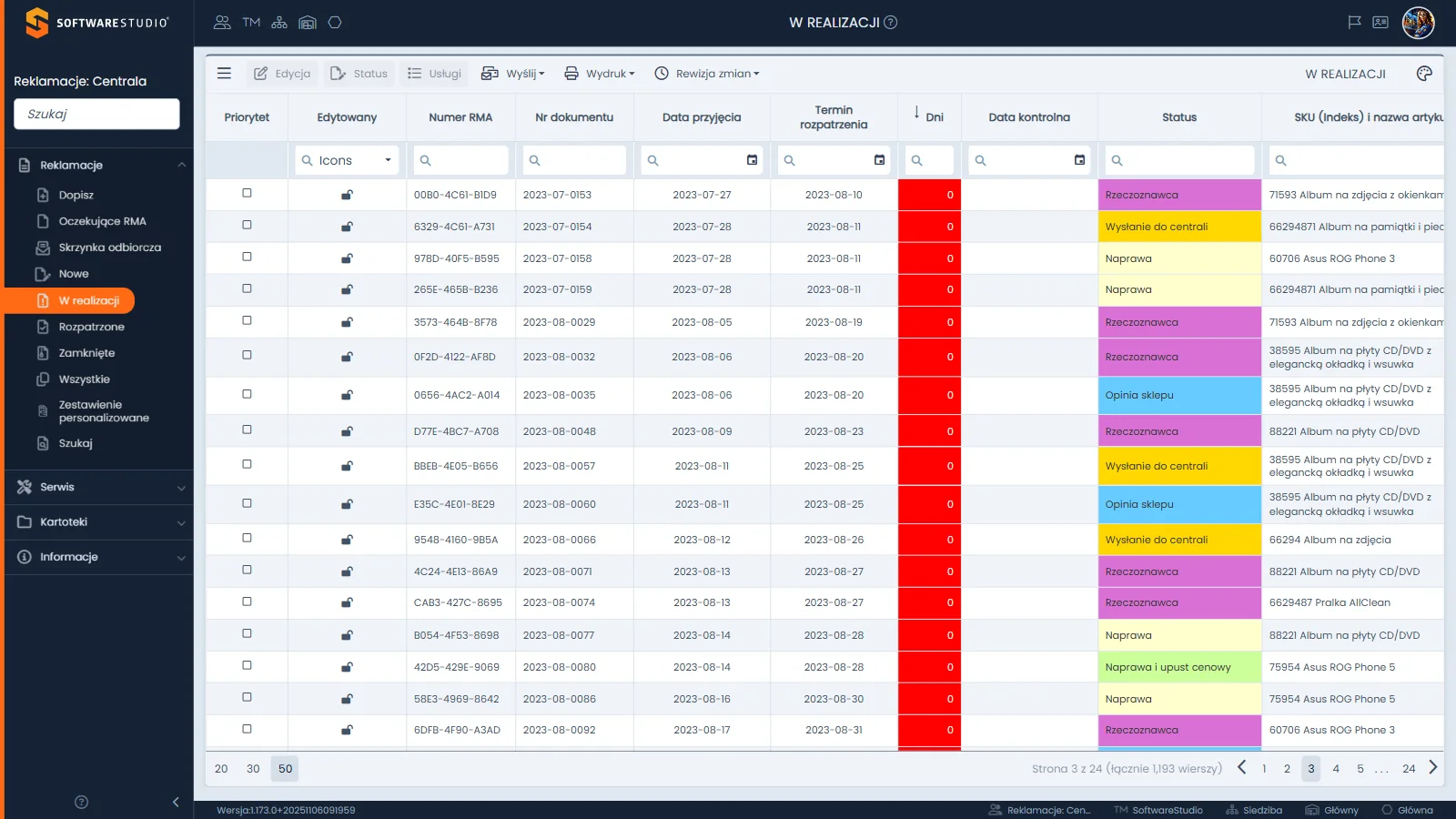
Task: Click the Szukaj input in the sidebar
Action: coord(96,114)
